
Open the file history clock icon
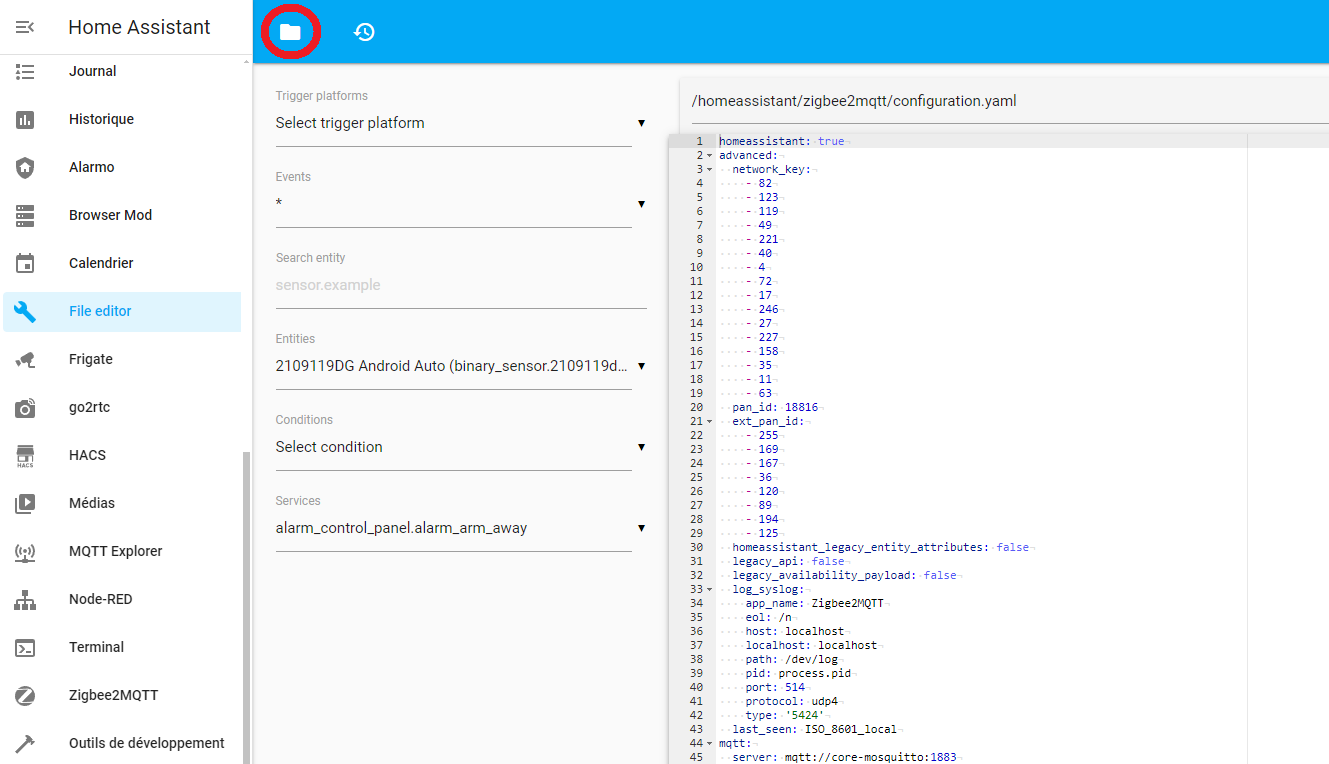point(364,32)
